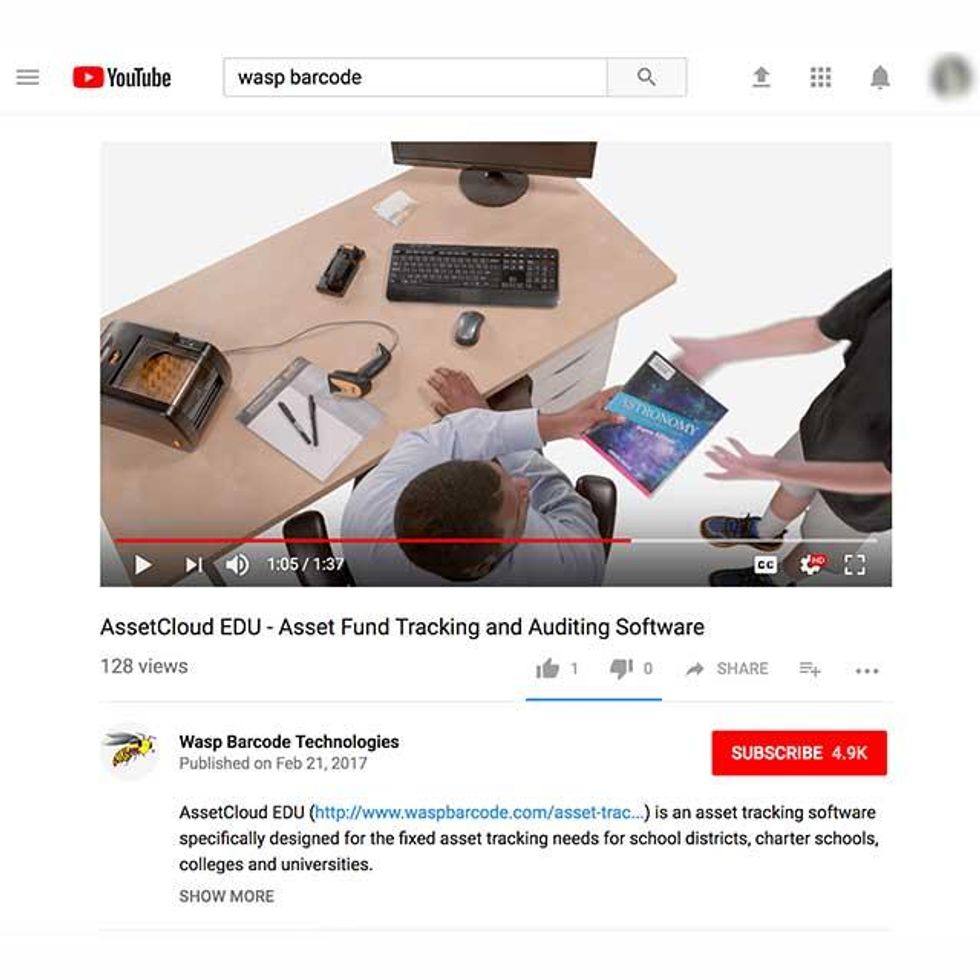Skip to the next video
The image size is (980, 980).
click(x=194, y=564)
